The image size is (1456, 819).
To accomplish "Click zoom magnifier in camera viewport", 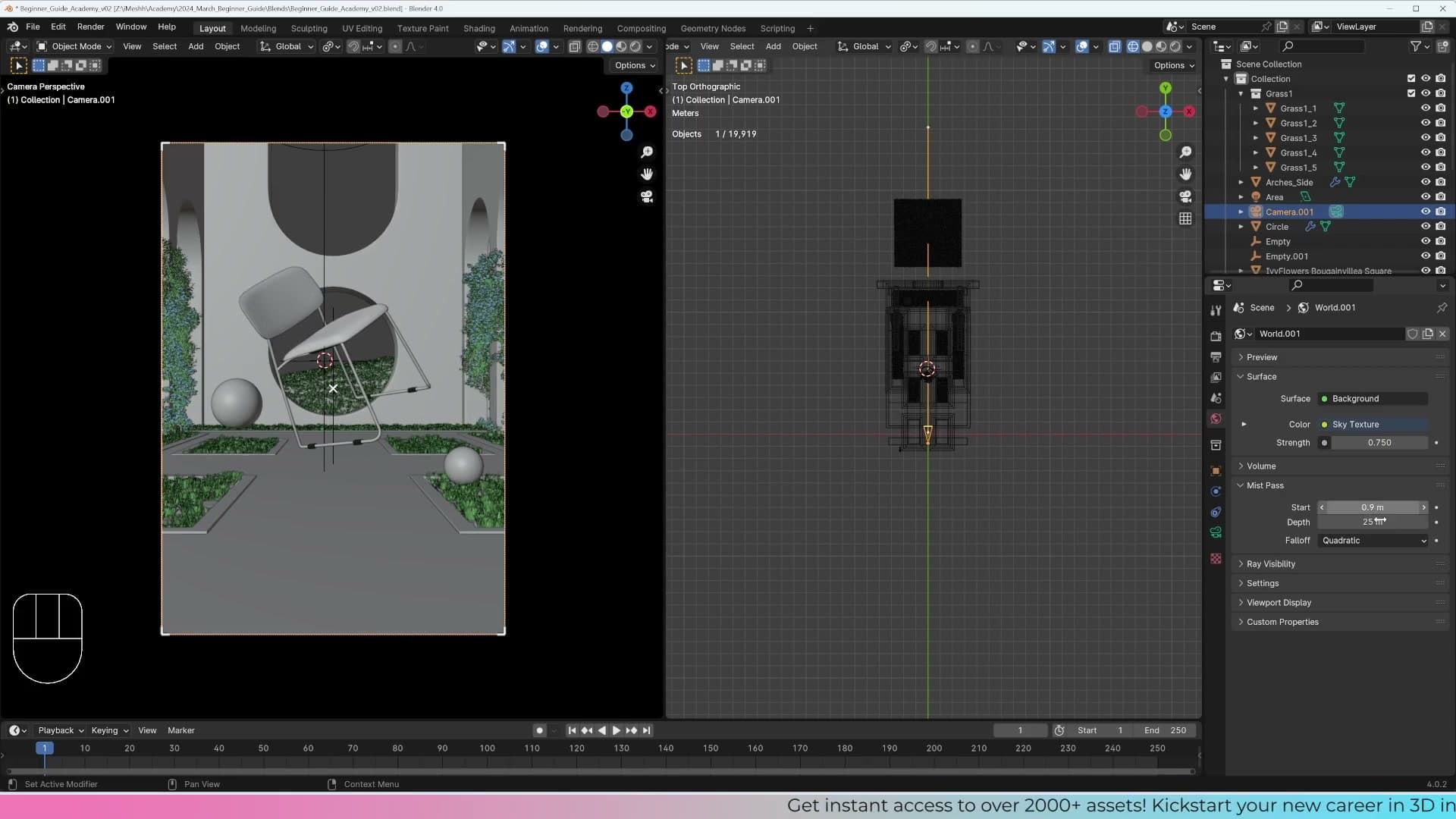I will [647, 152].
